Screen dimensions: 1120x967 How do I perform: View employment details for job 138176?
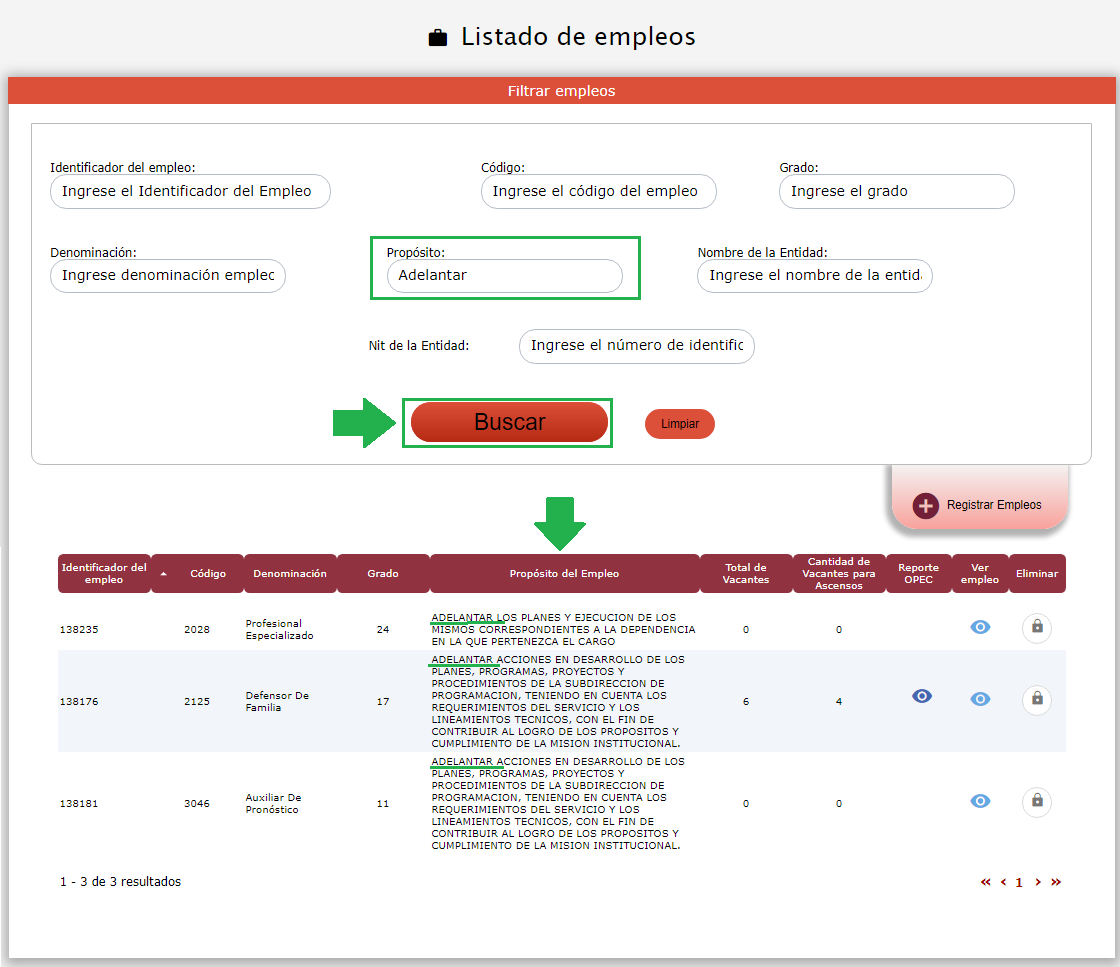coord(980,700)
